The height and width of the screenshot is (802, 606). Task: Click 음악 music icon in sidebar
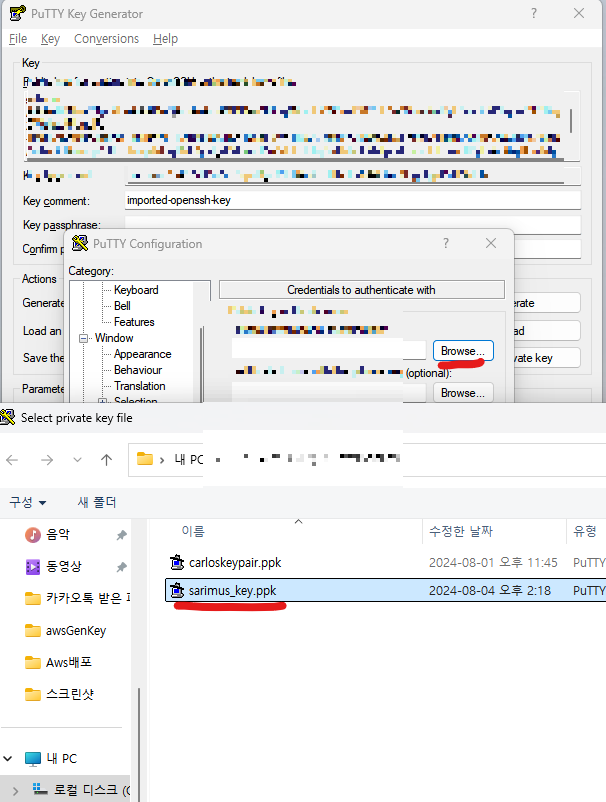[x=33, y=534]
